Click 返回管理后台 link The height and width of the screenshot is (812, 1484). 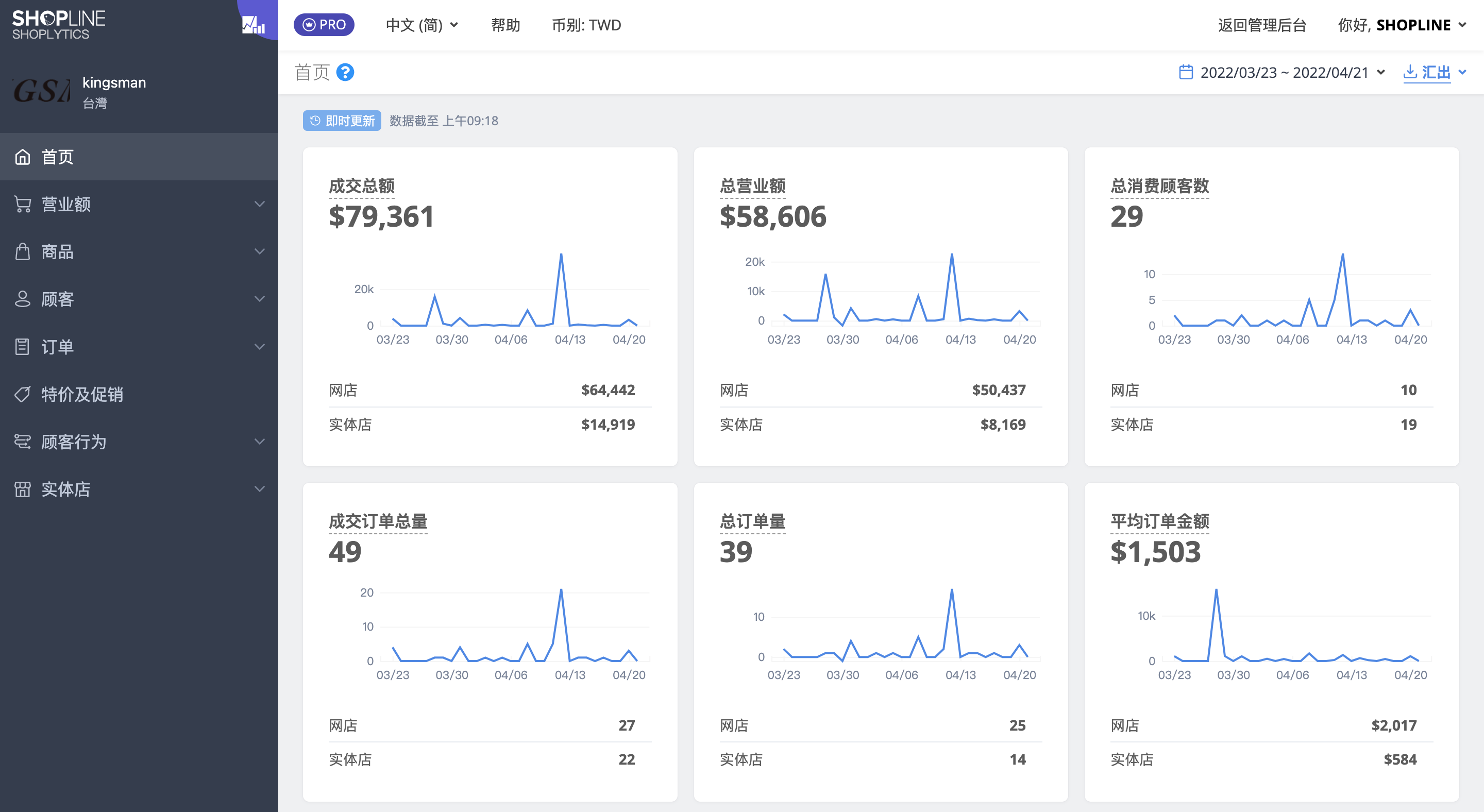tap(1261, 25)
